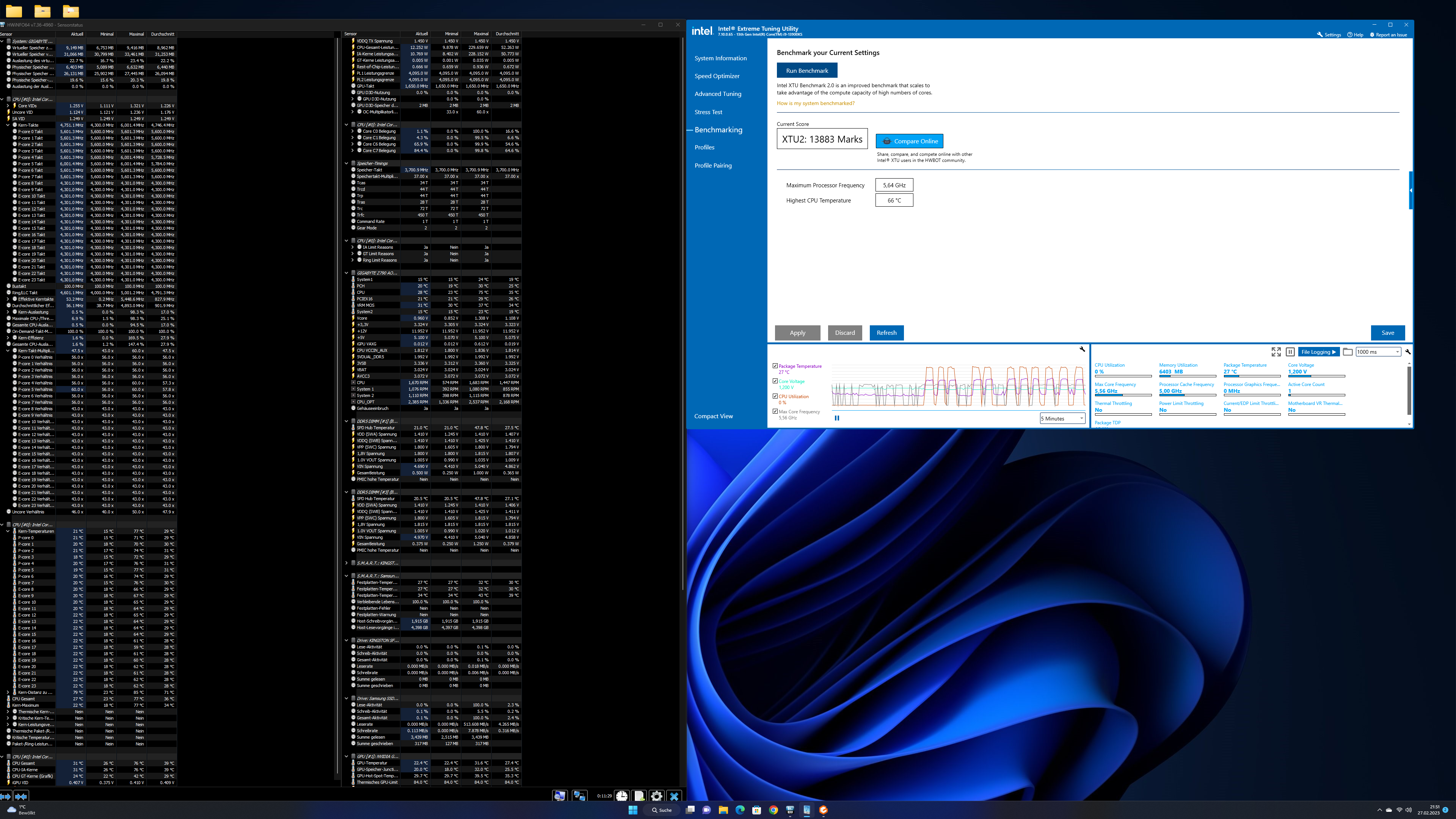Expand the XTU graph to fullscreen

click(x=1276, y=351)
